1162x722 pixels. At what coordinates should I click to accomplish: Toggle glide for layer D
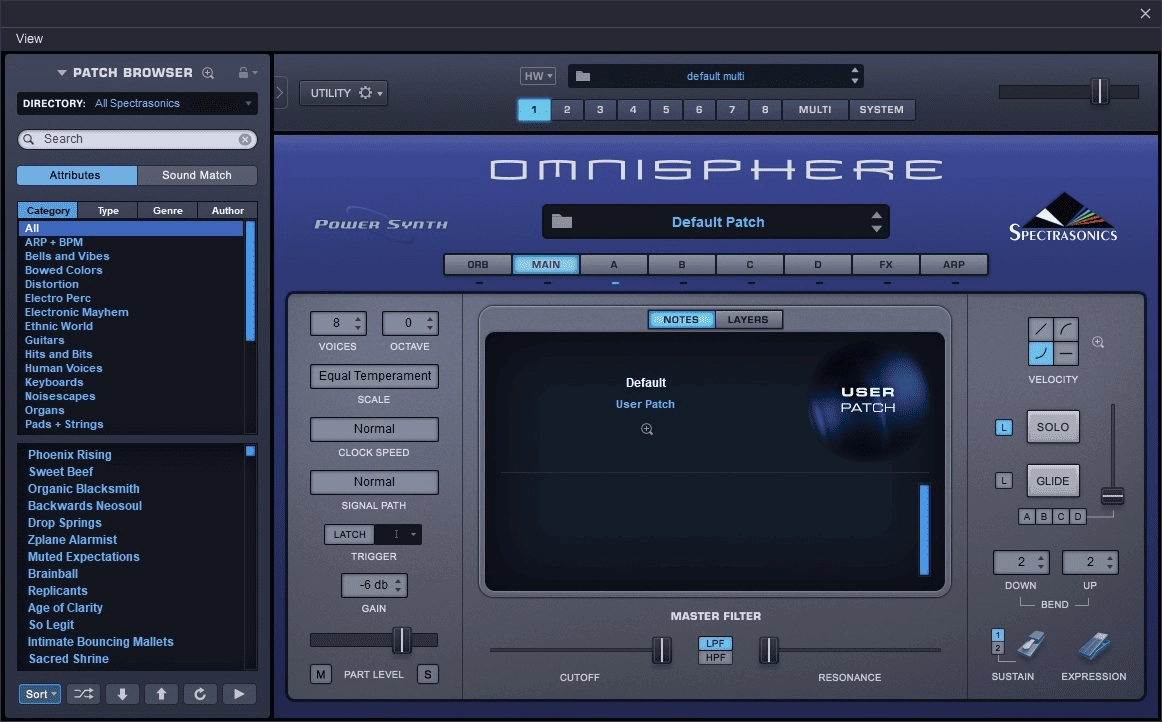click(x=1078, y=517)
